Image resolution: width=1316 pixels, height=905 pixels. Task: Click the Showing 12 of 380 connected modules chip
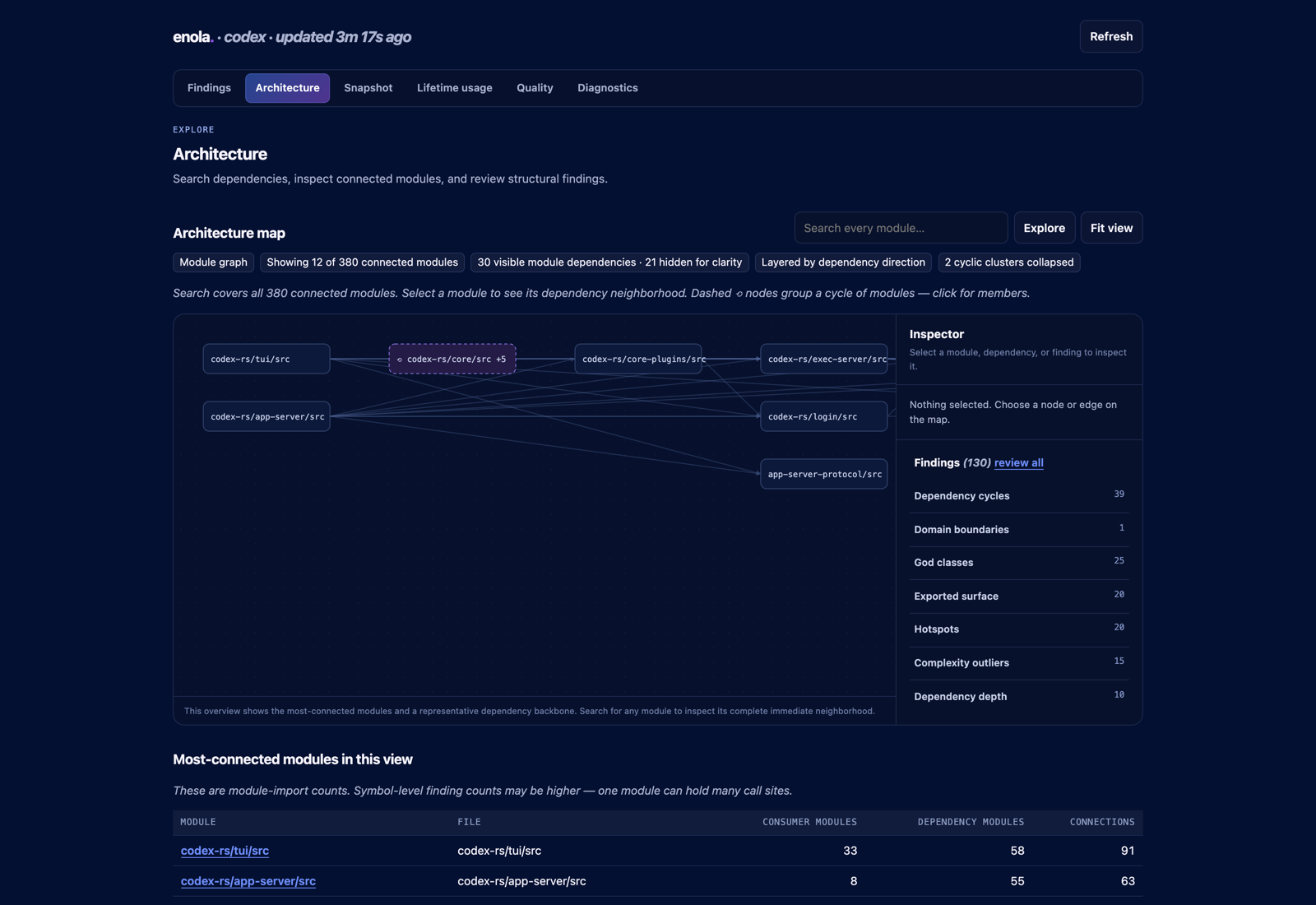(x=362, y=262)
